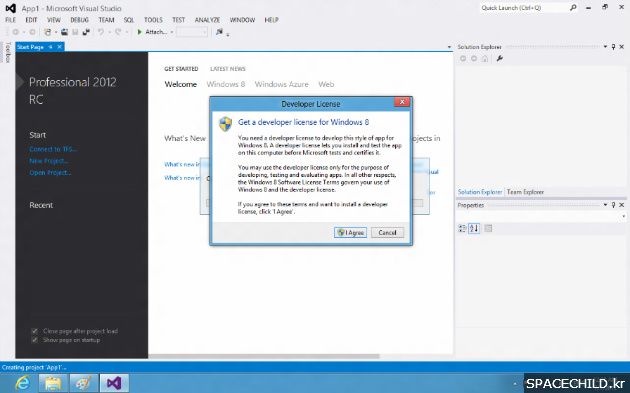
Task: Click the Property Pages icon in Properties
Action: (x=488, y=229)
